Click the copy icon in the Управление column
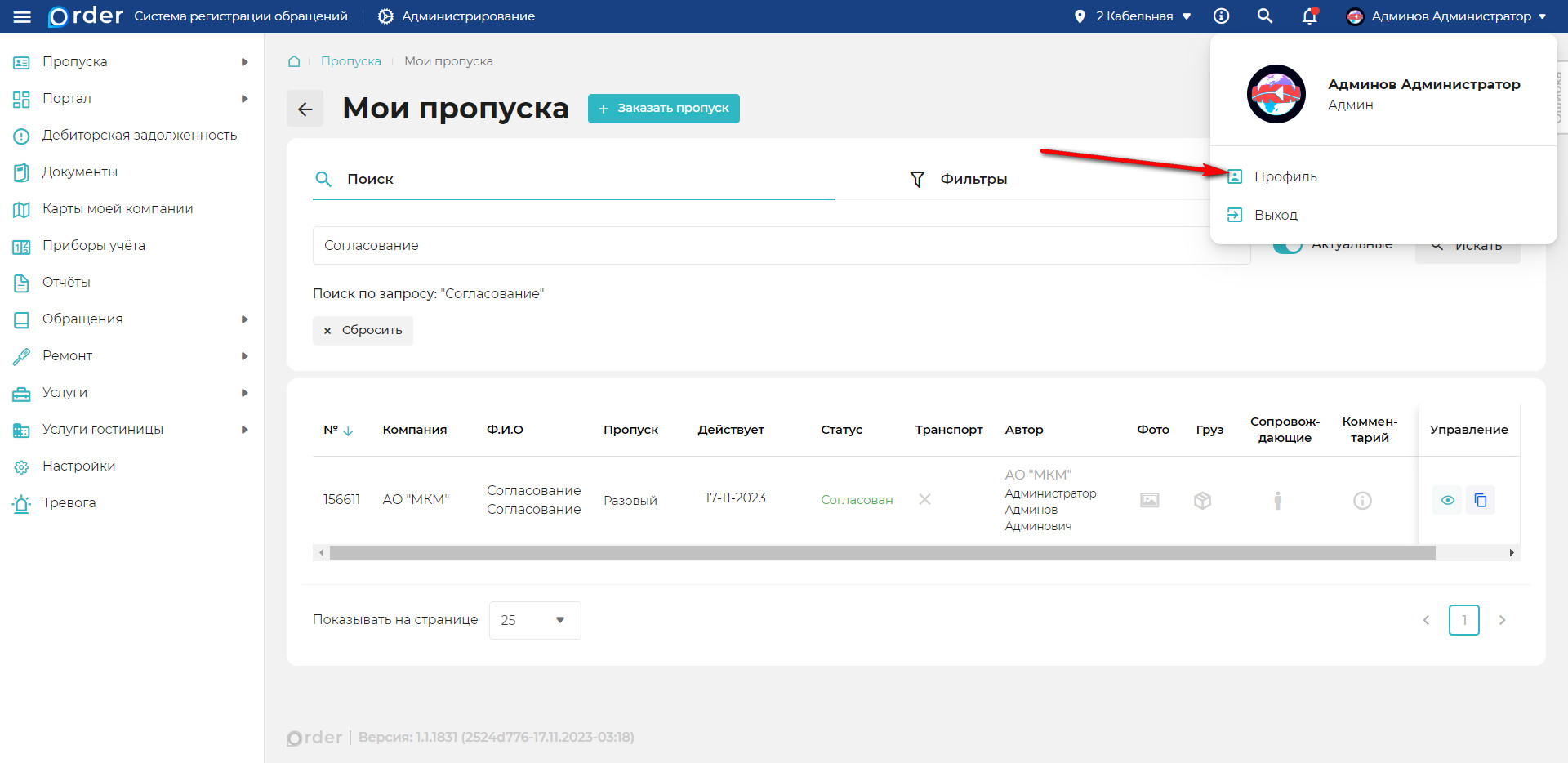 point(1481,499)
